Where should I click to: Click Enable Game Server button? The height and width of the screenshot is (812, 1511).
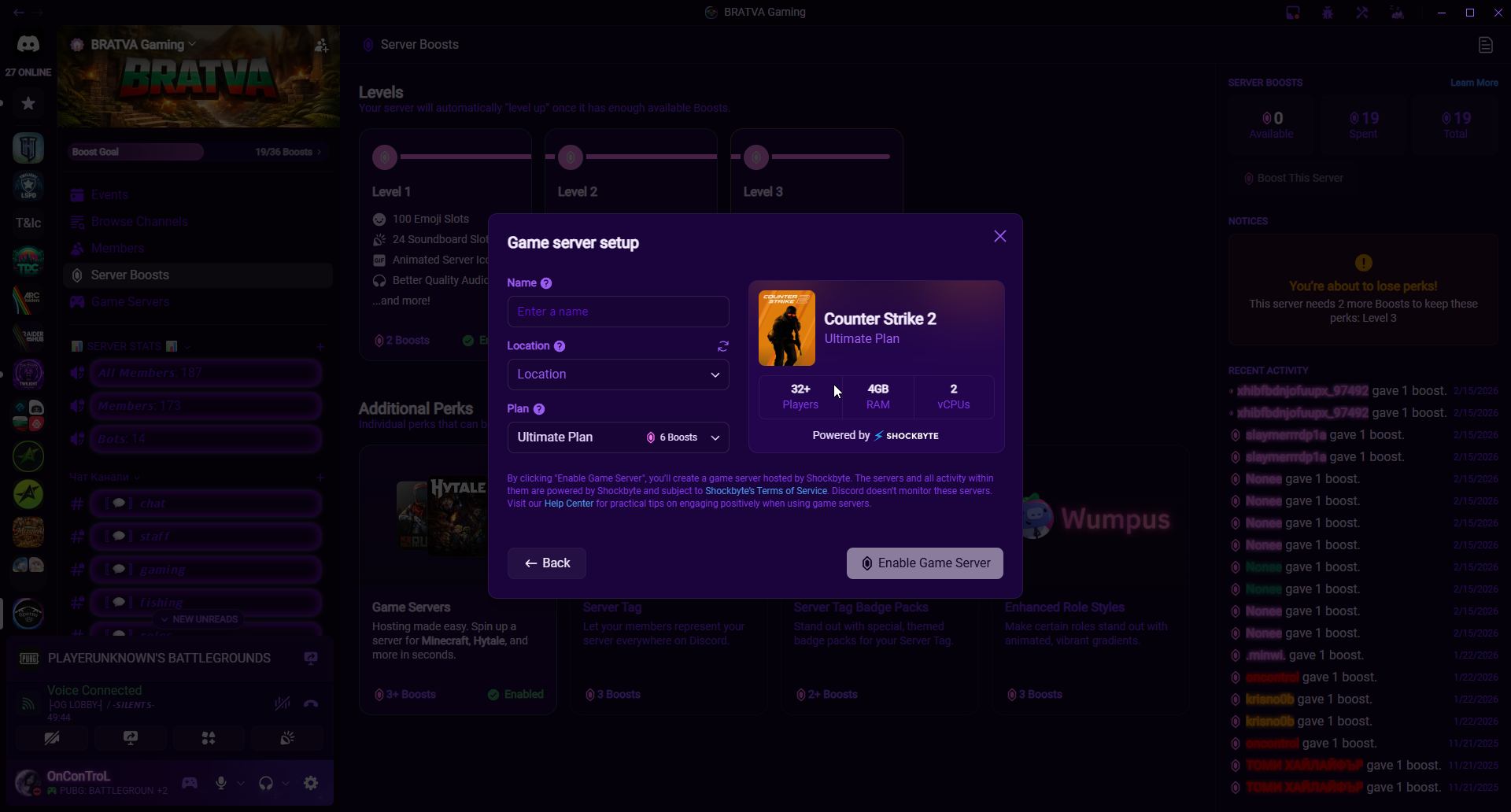tap(925, 563)
